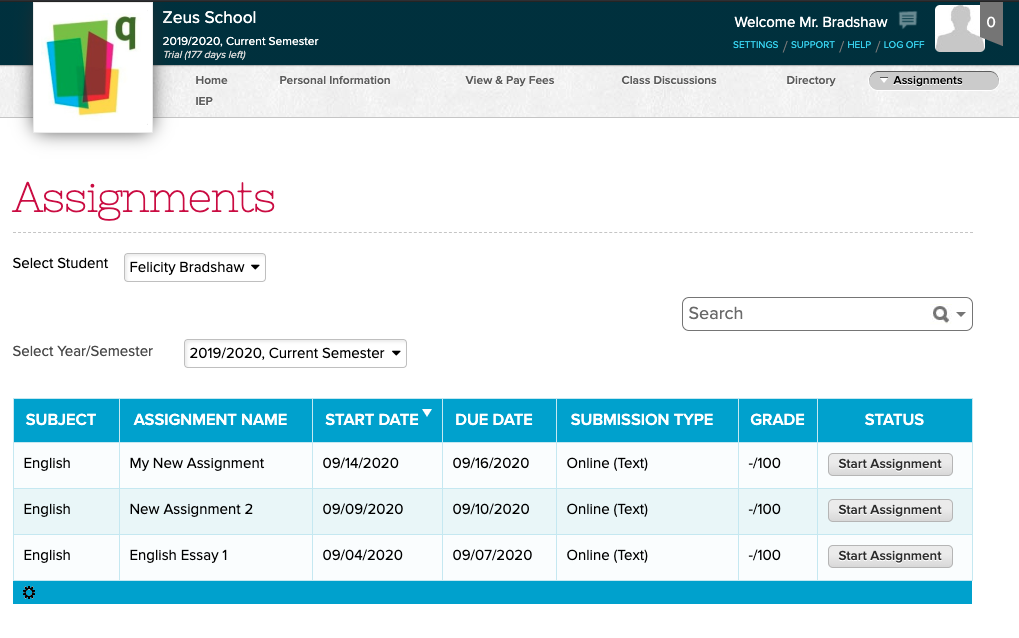Sort by the Grade column

pos(777,420)
